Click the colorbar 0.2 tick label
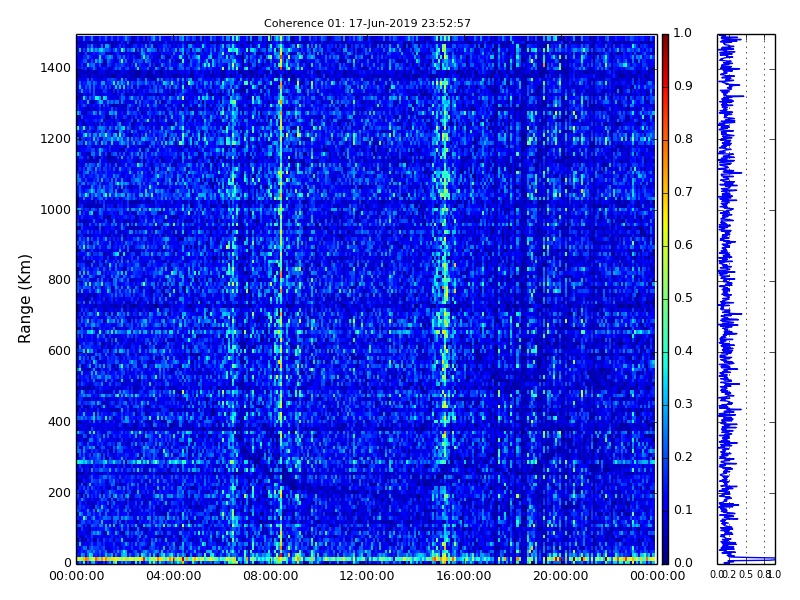The width and height of the screenshot is (800, 600). pos(683,457)
